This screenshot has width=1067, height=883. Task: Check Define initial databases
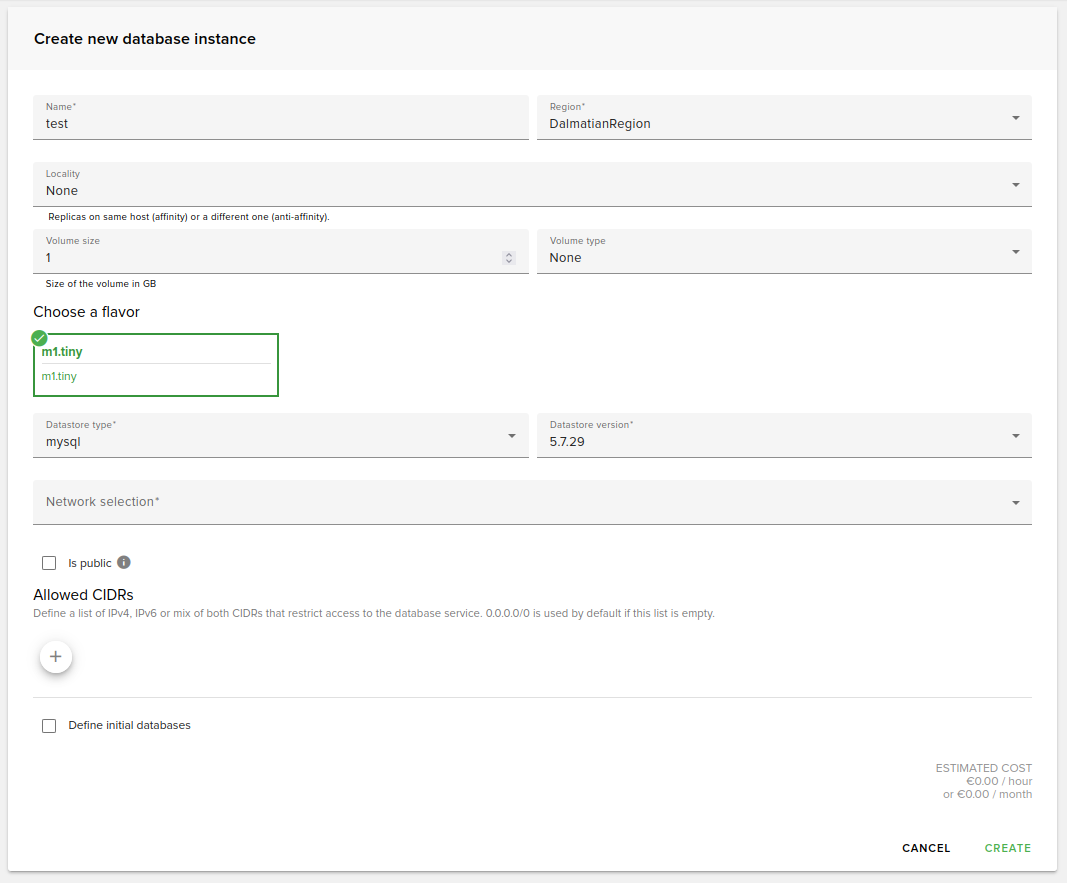point(49,725)
